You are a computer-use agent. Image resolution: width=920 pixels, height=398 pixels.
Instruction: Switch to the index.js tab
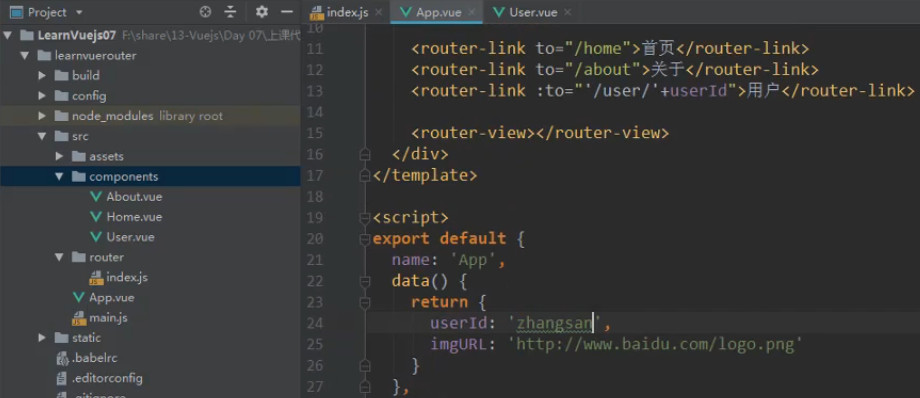pos(346,12)
